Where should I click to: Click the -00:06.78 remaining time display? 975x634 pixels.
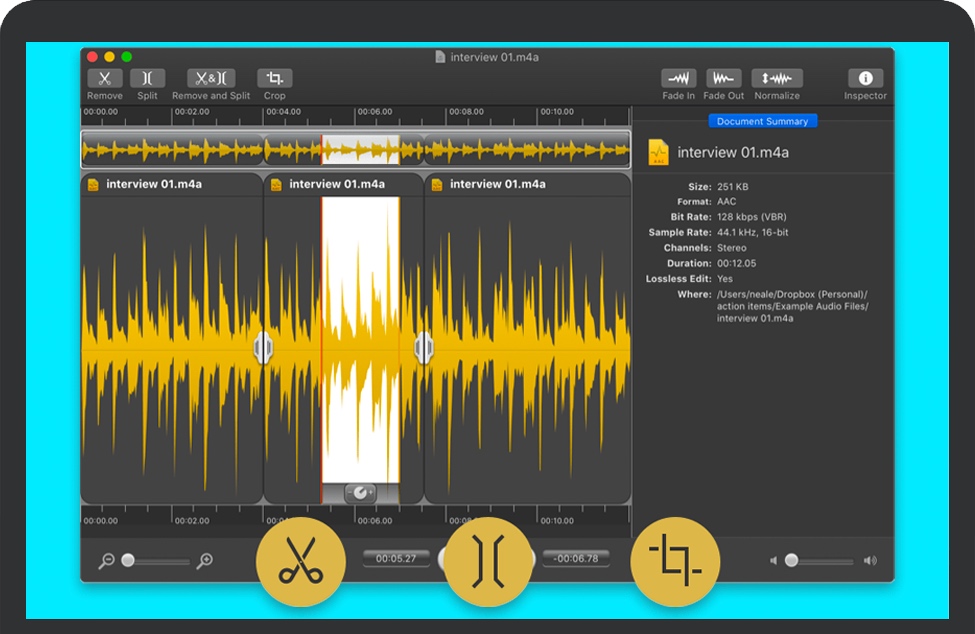point(575,558)
